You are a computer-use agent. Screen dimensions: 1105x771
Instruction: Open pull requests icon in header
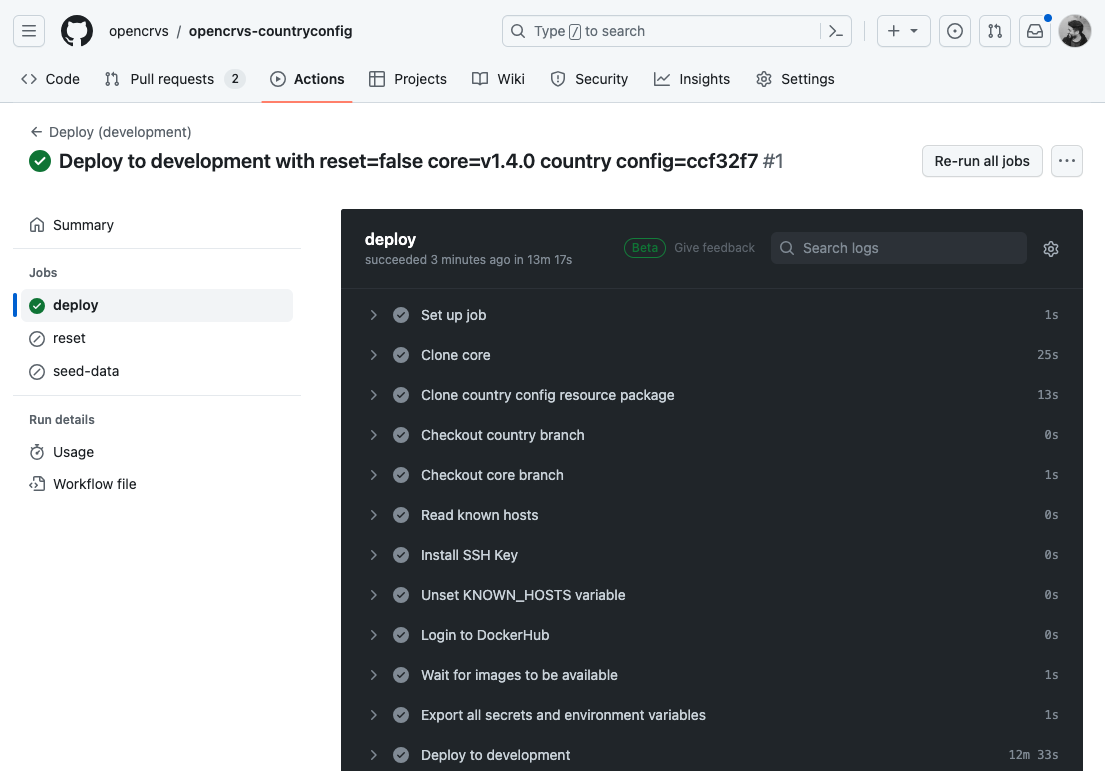click(994, 31)
